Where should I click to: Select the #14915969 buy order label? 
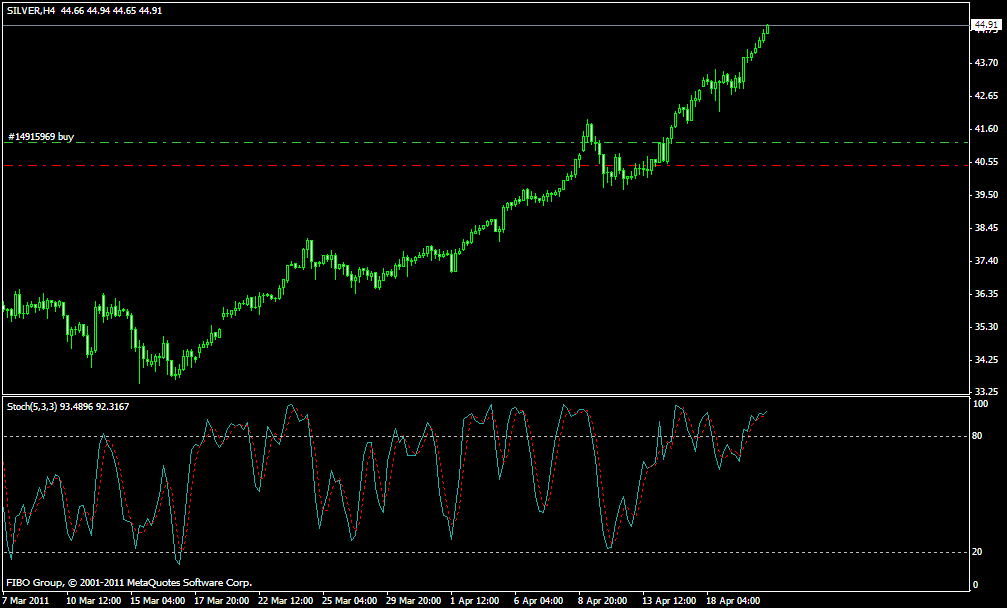[41, 137]
